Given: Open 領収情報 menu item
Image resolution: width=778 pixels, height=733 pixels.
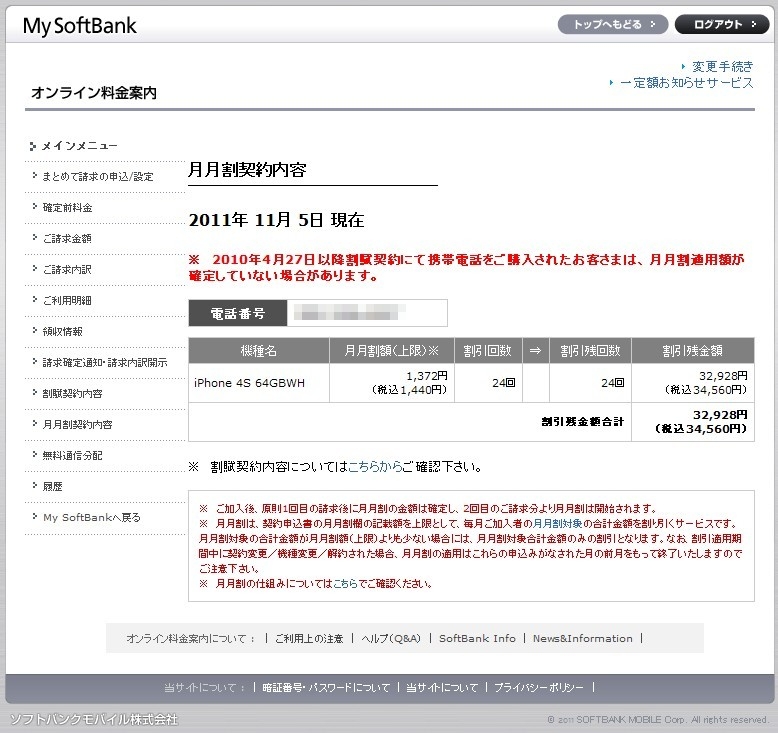Looking at the screenshot, I should (x=63, y=332).
